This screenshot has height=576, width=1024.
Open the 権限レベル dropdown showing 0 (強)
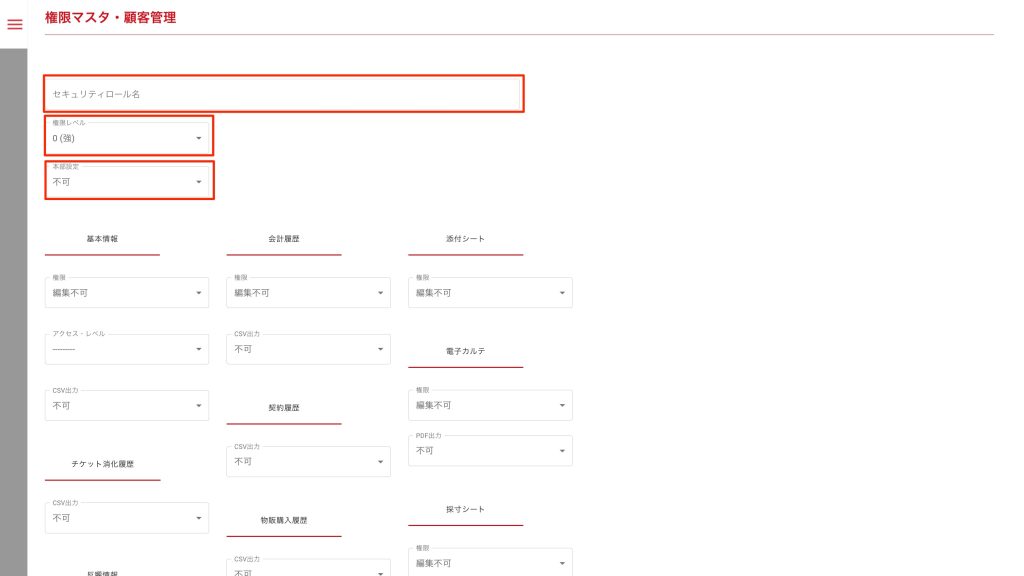click(128, 137)
